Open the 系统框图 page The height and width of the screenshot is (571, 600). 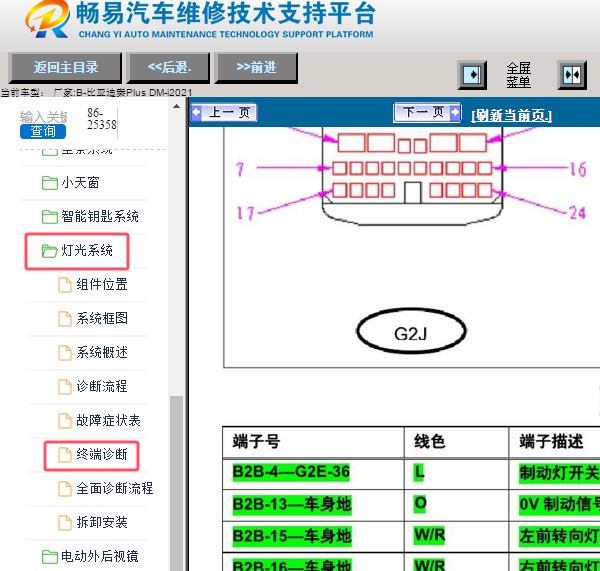click(x=102, y=318)
